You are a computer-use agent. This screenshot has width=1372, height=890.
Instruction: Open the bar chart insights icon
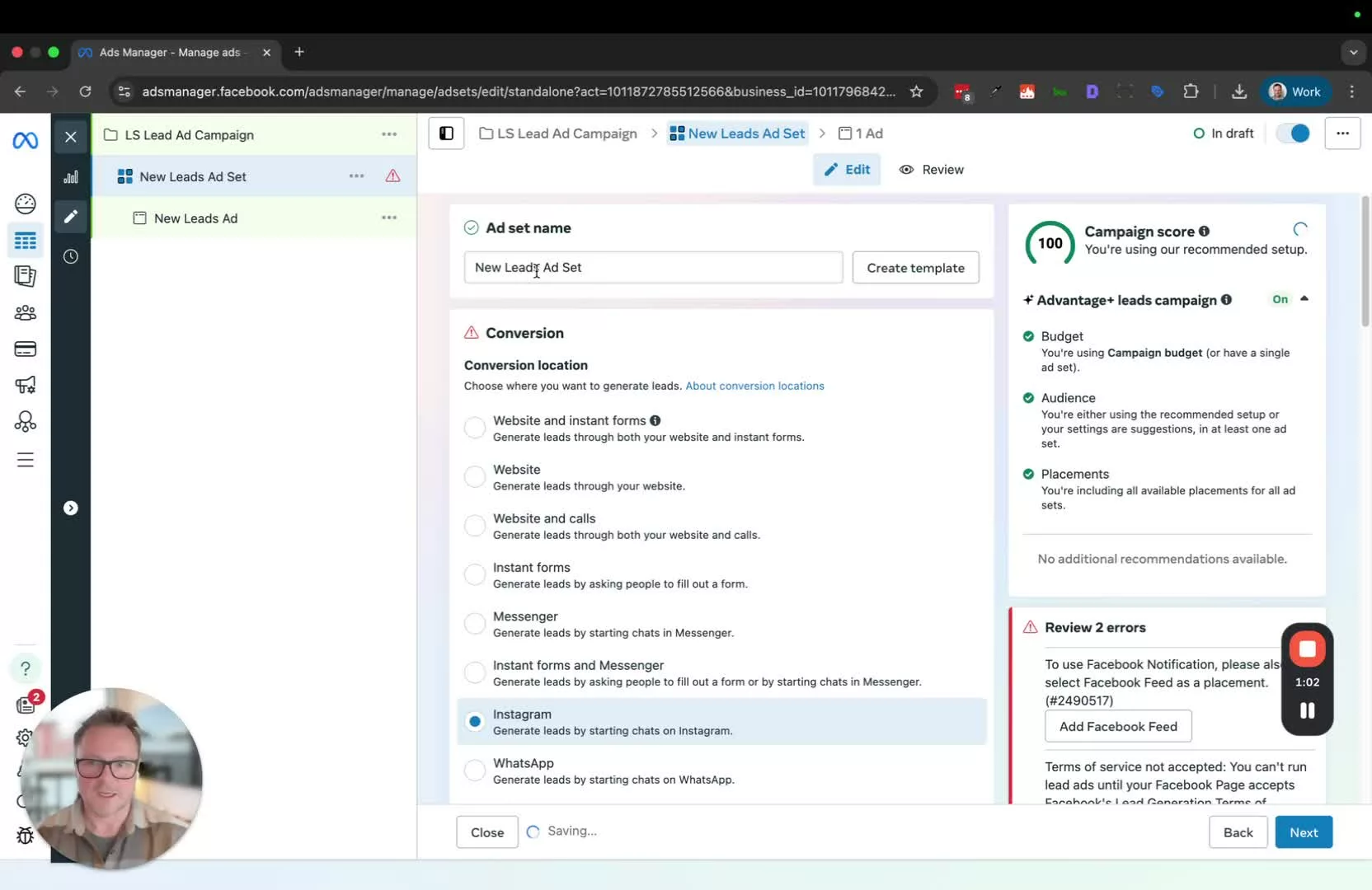(x=71, y=177)
